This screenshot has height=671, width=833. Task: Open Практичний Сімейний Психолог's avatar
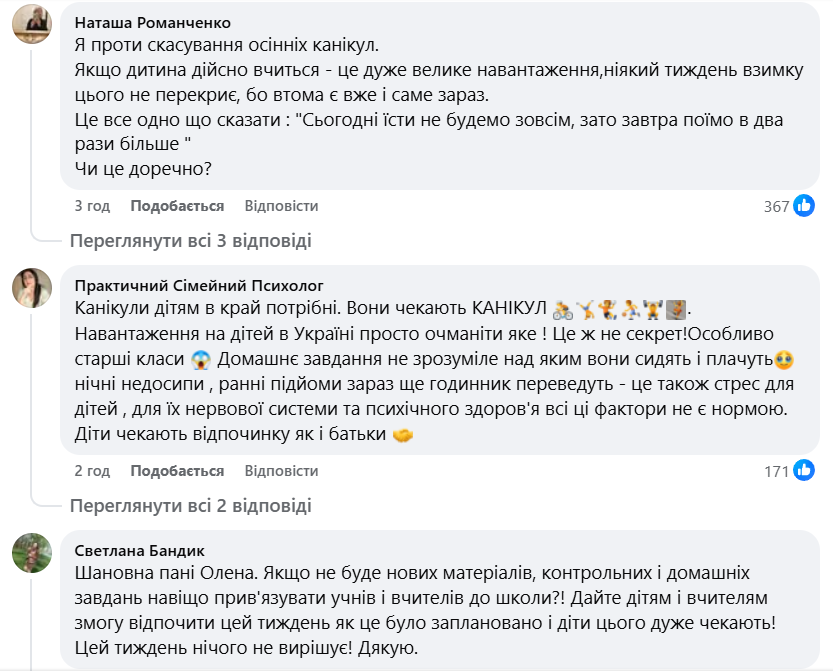pos(32,288)
